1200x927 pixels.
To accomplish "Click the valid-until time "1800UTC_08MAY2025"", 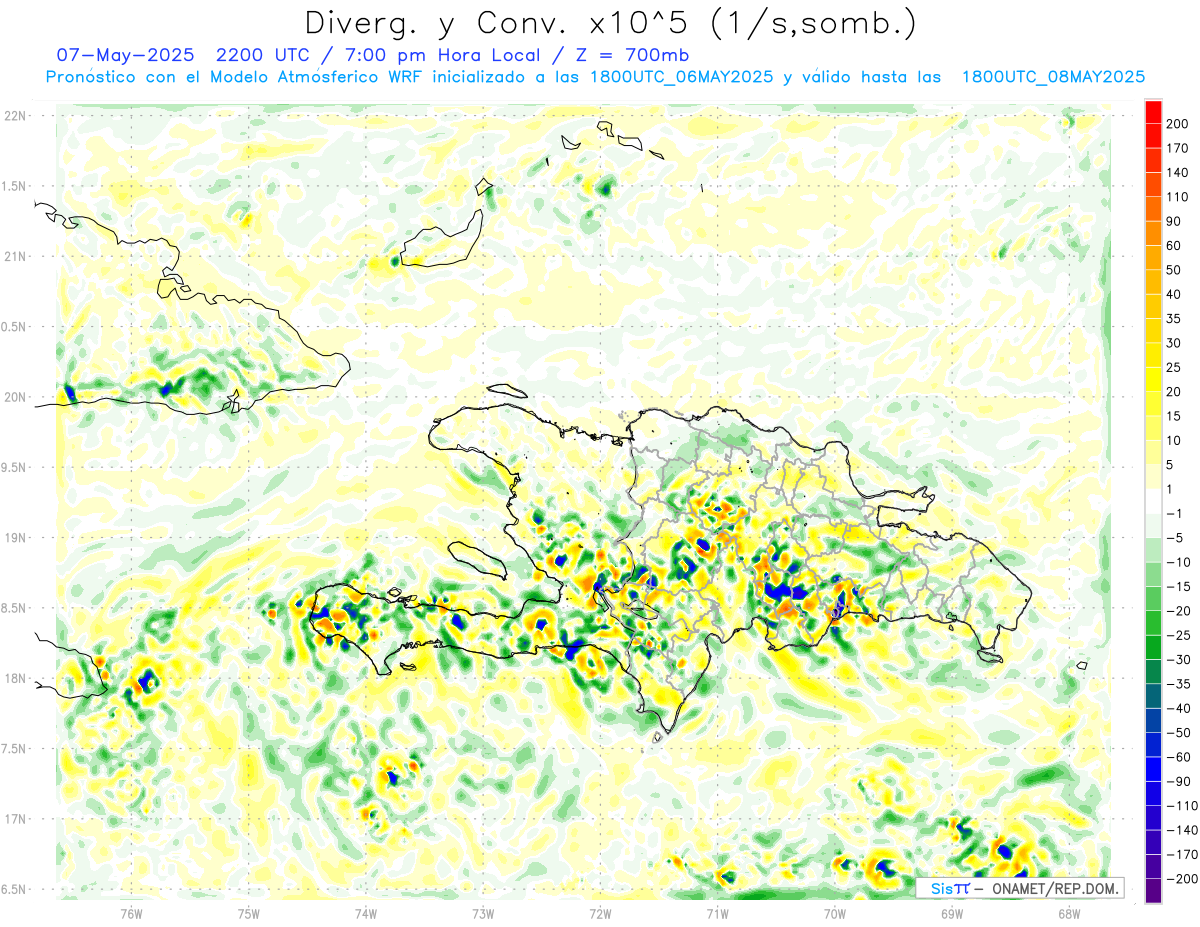I will [1053, 77].
